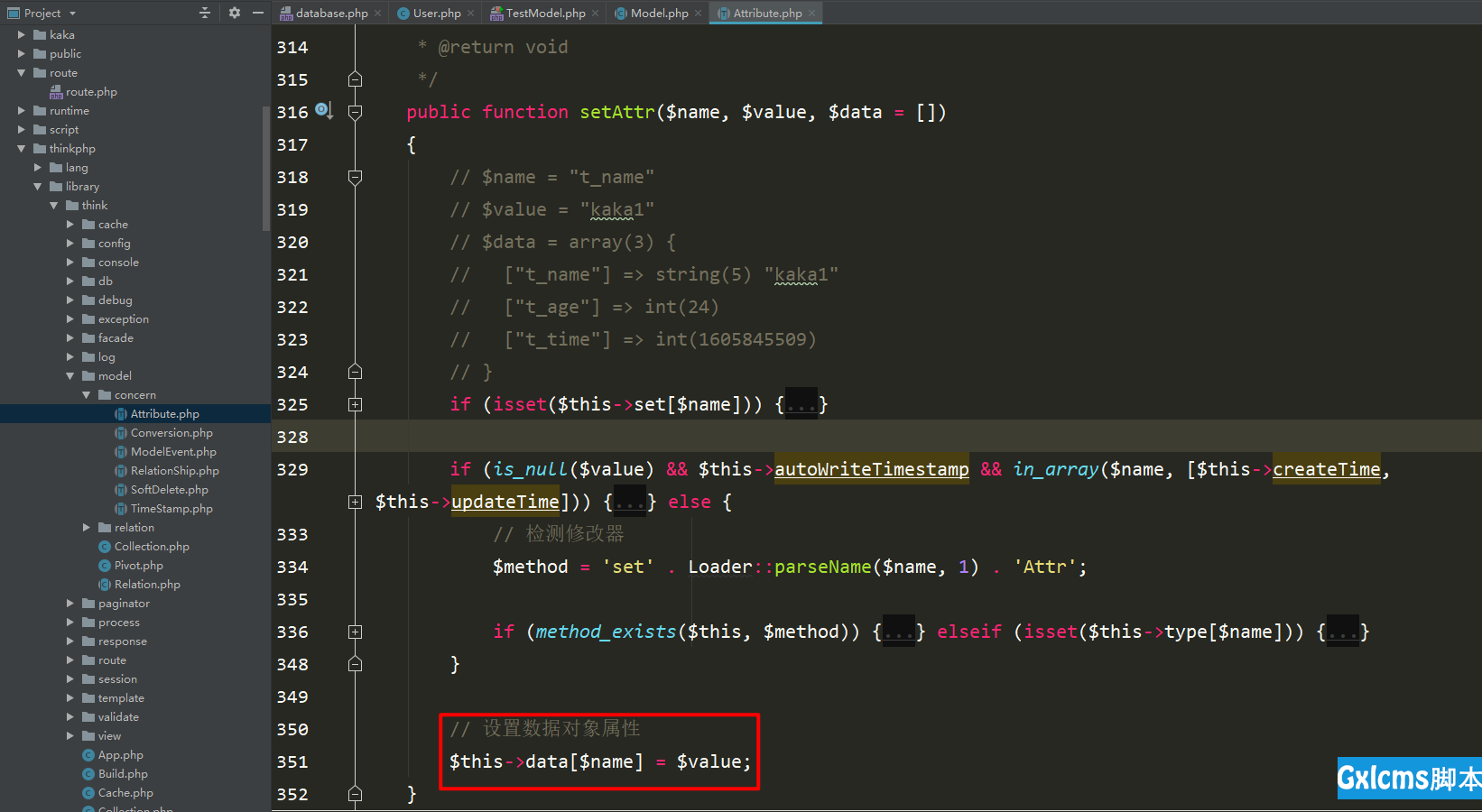Screen dimensions: 1482x812
Task: Expand the paginator folder
Action: (x=70, y=604)
